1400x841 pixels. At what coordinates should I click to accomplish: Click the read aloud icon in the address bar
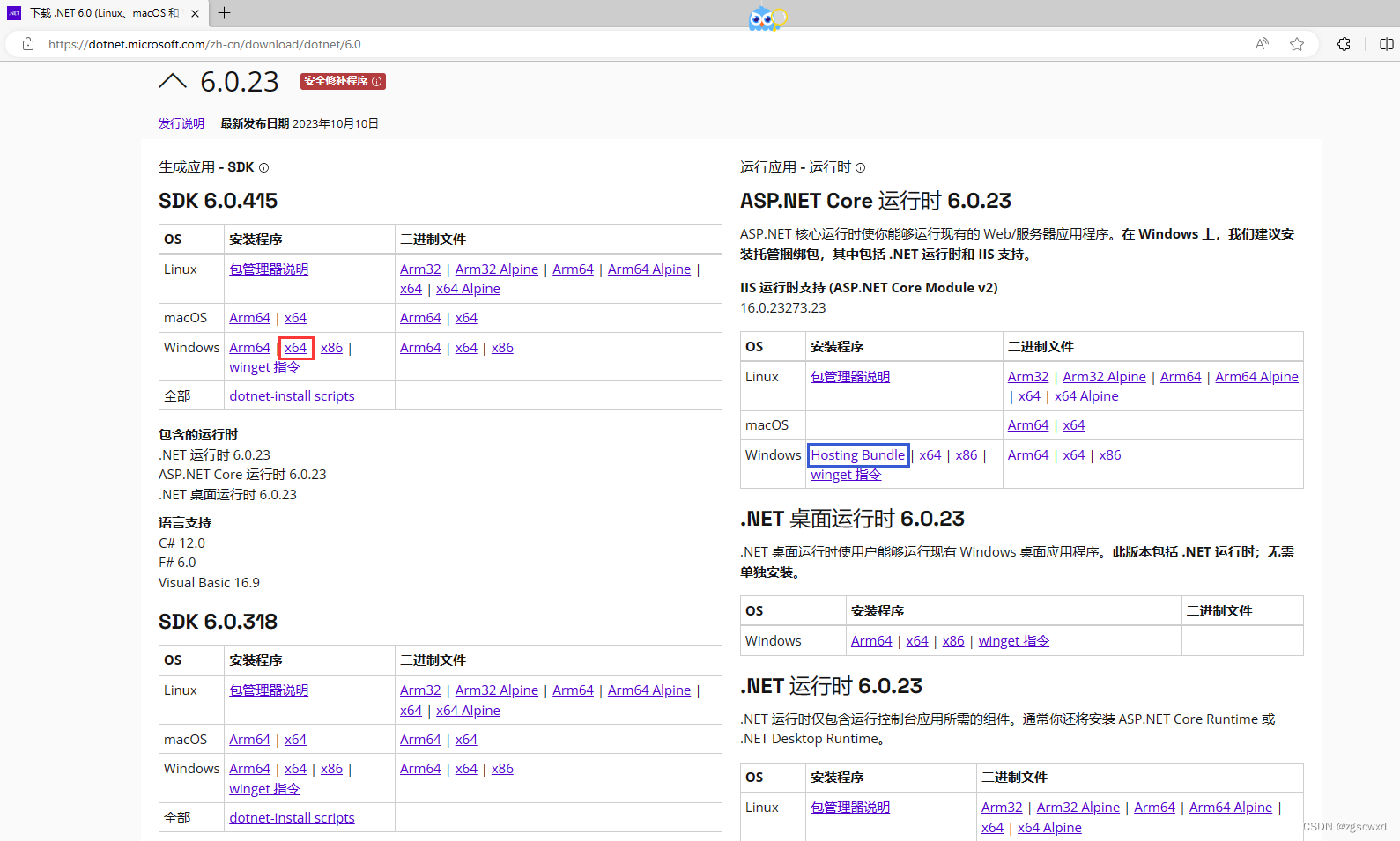[x=1262, y=44]
